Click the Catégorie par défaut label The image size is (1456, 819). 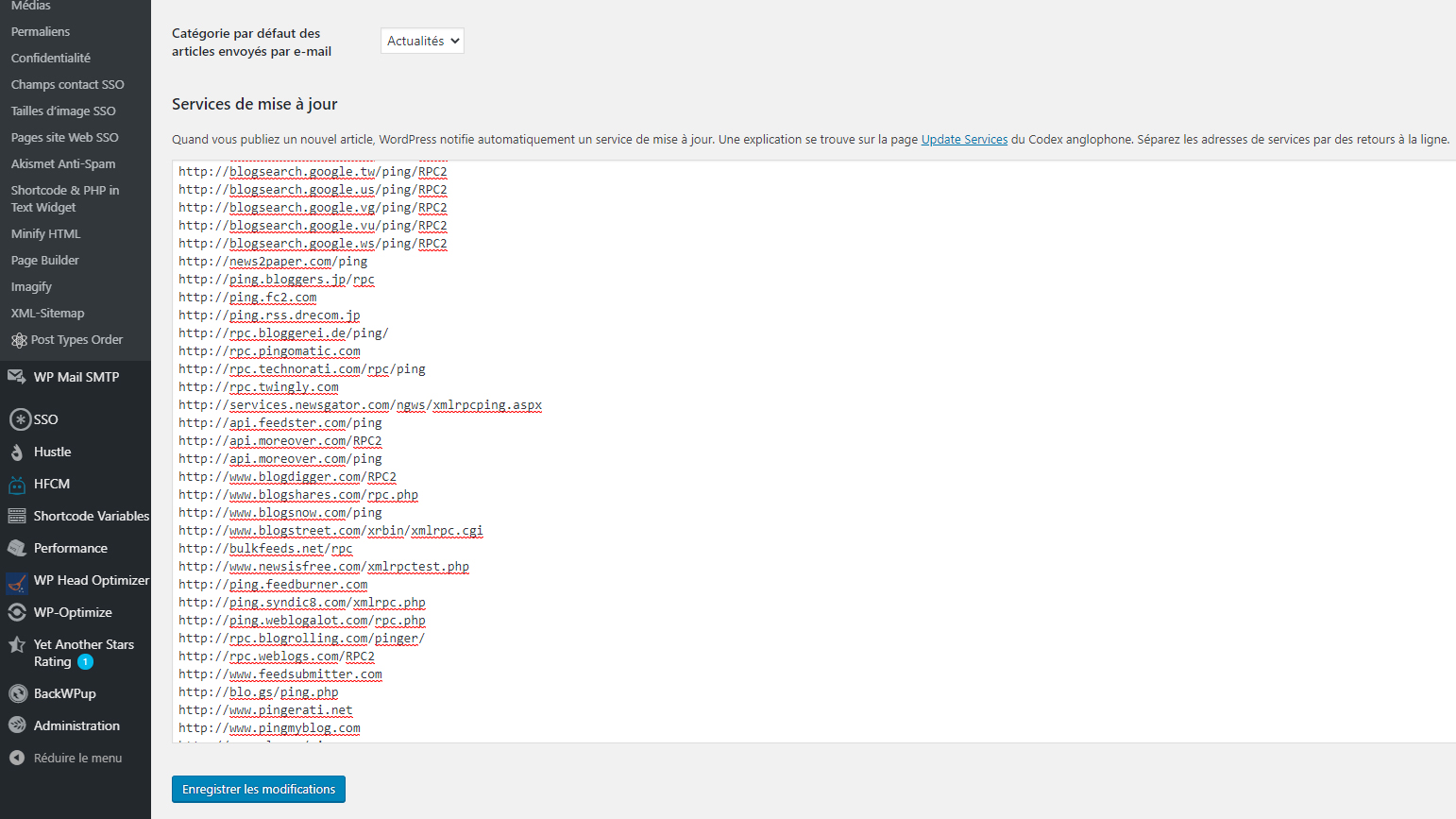251,42
